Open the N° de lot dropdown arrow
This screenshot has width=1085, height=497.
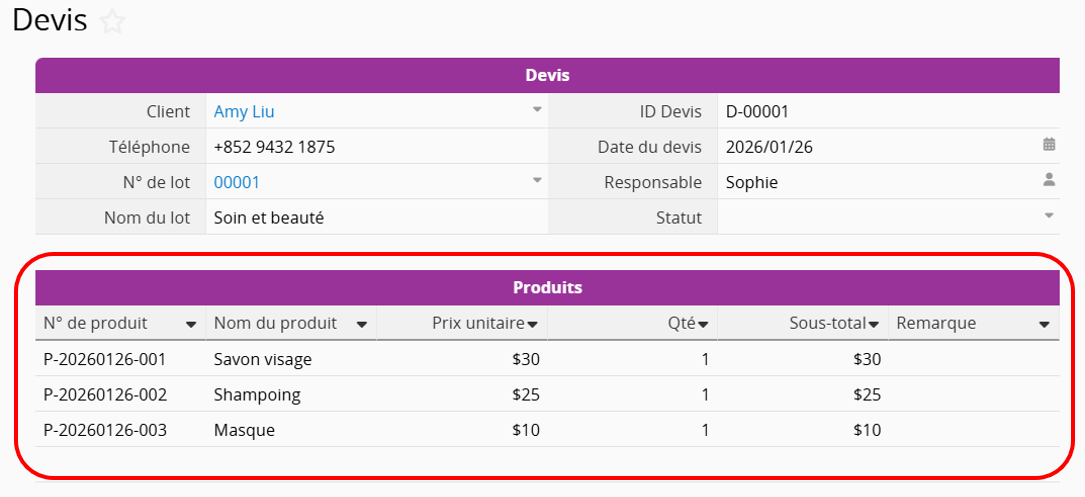(x=537, y=181)
